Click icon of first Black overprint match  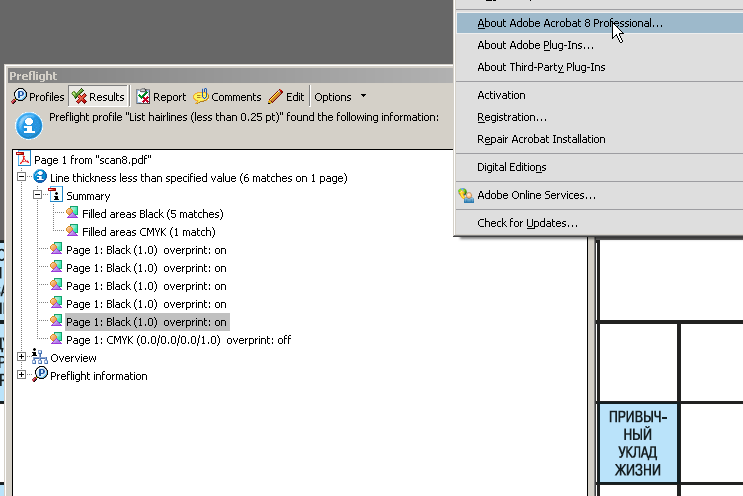pyautogui.click(x=56, y=249)
